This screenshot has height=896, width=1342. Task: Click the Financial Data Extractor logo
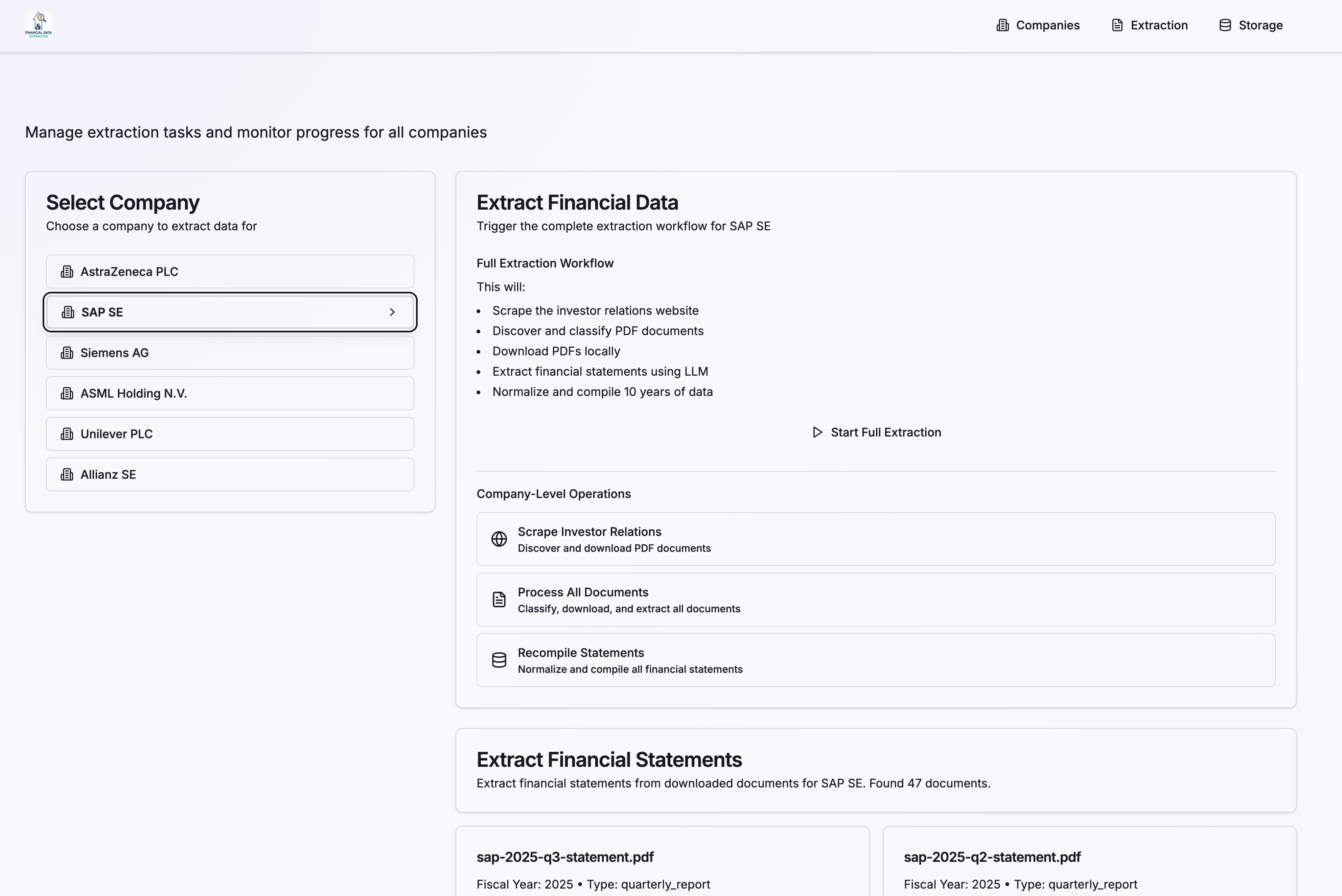pos(38,25)
